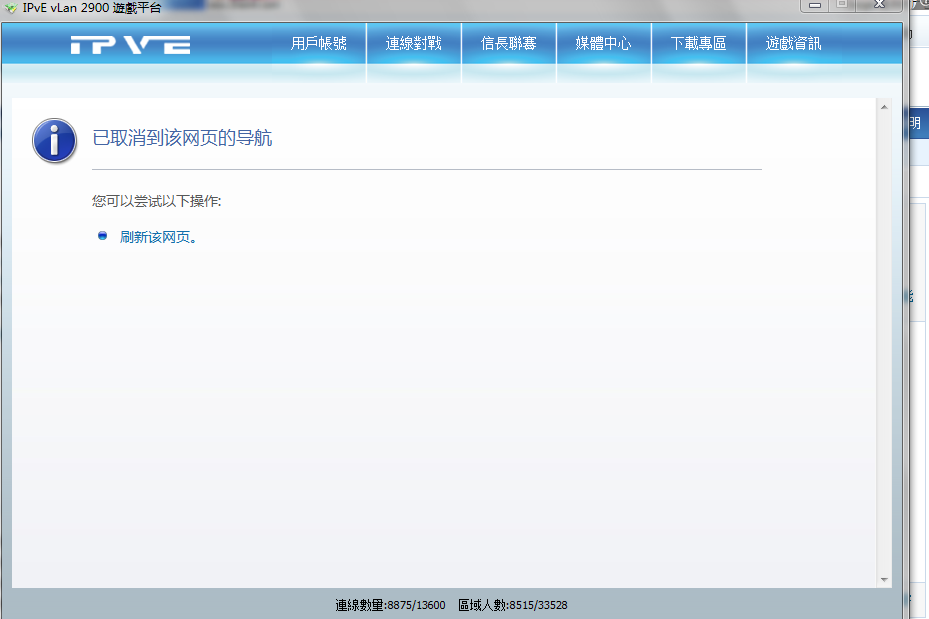This screenshot has height=619, width=929.
Task: Click the blue bullet beside 刷新该网页
Action: point(102,236)
